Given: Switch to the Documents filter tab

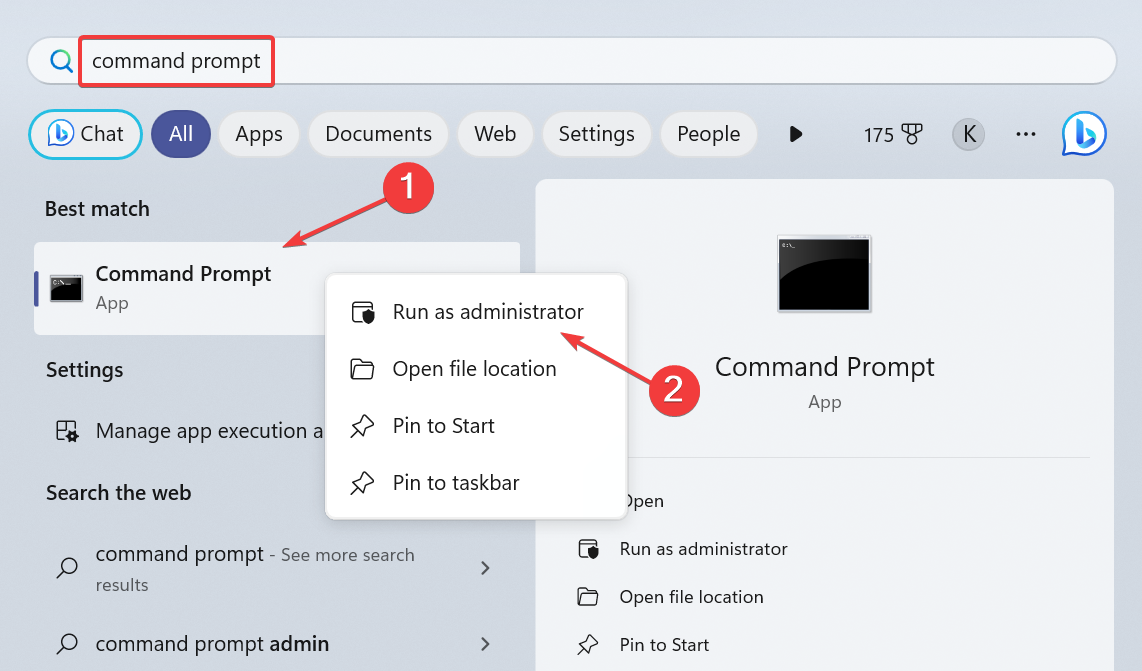Looking at the screenshot, I should coord(378,134).
